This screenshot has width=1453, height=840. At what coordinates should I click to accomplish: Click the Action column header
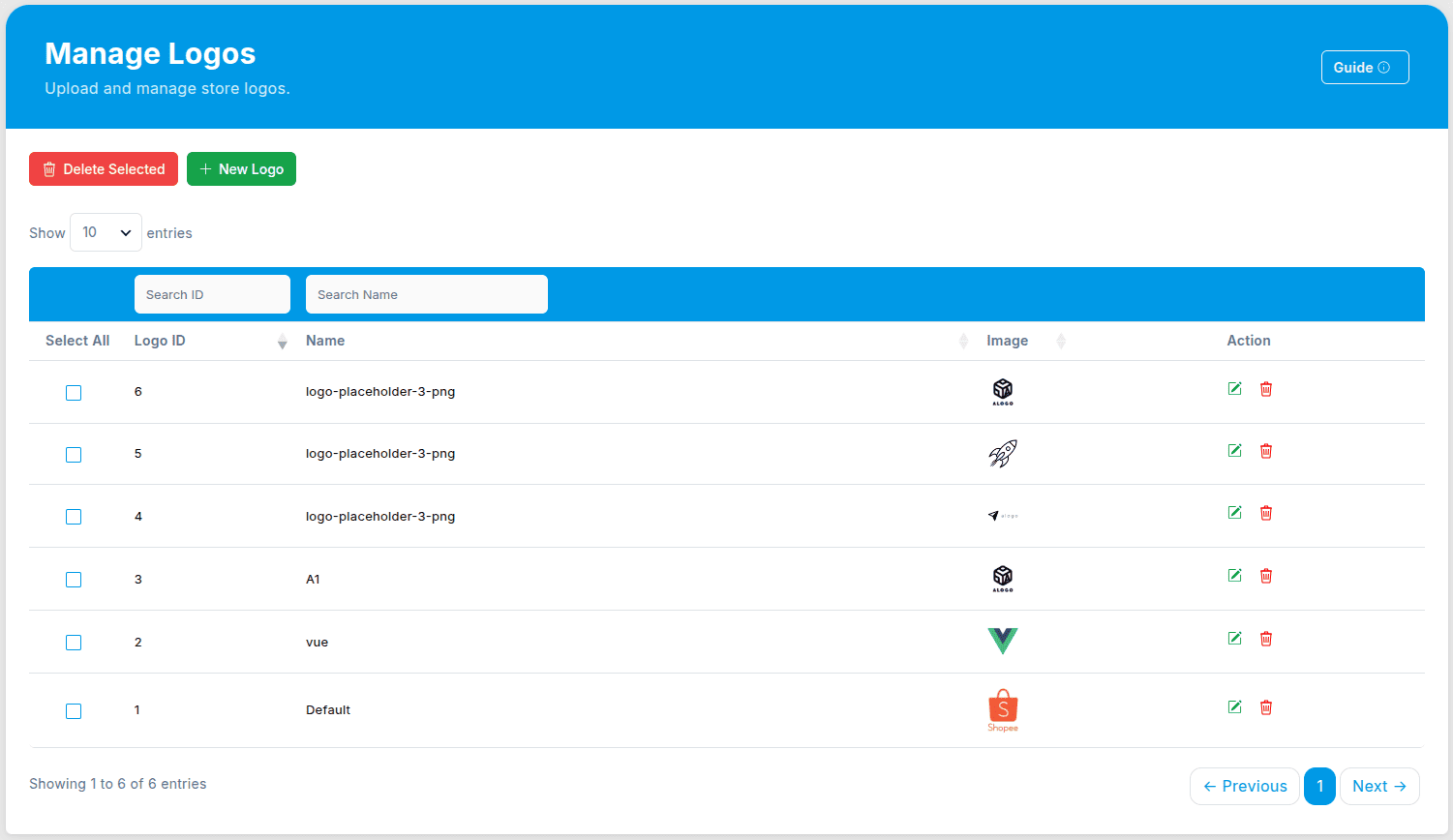click(x=1249, y=341)
